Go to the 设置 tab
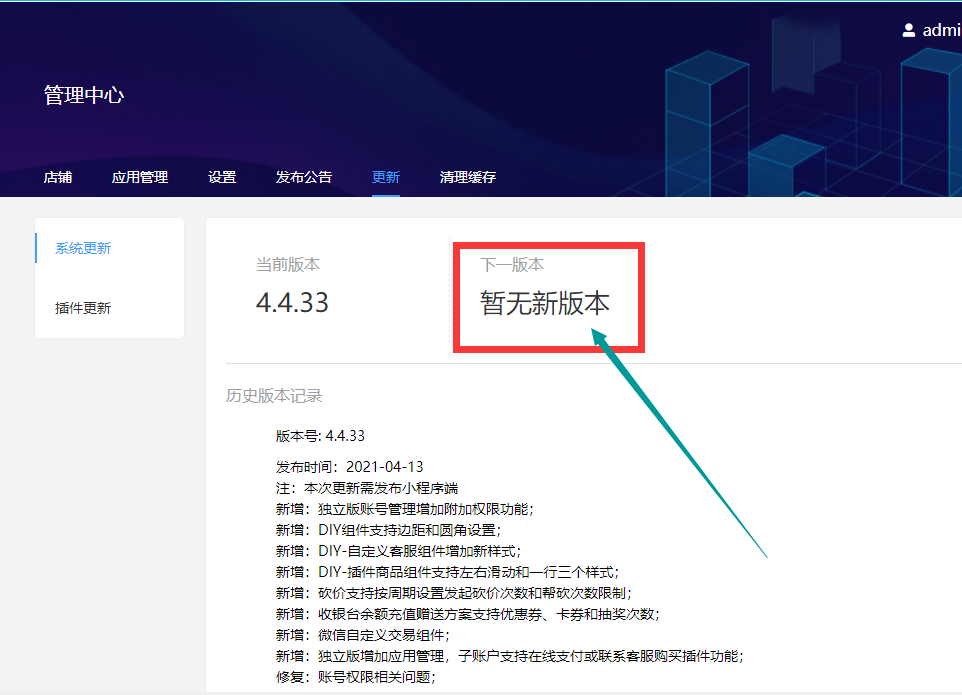The width and height of the screenshot is (962, 695). (x=222, y=177)
